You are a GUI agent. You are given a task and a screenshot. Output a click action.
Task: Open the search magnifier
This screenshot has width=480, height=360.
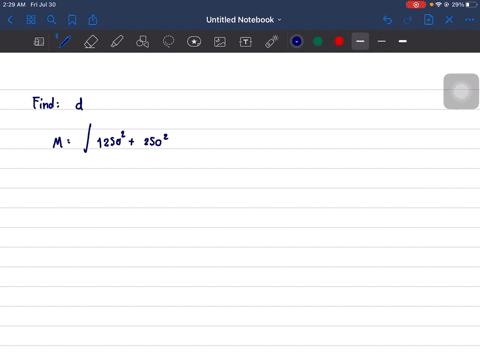coord(51,20)
